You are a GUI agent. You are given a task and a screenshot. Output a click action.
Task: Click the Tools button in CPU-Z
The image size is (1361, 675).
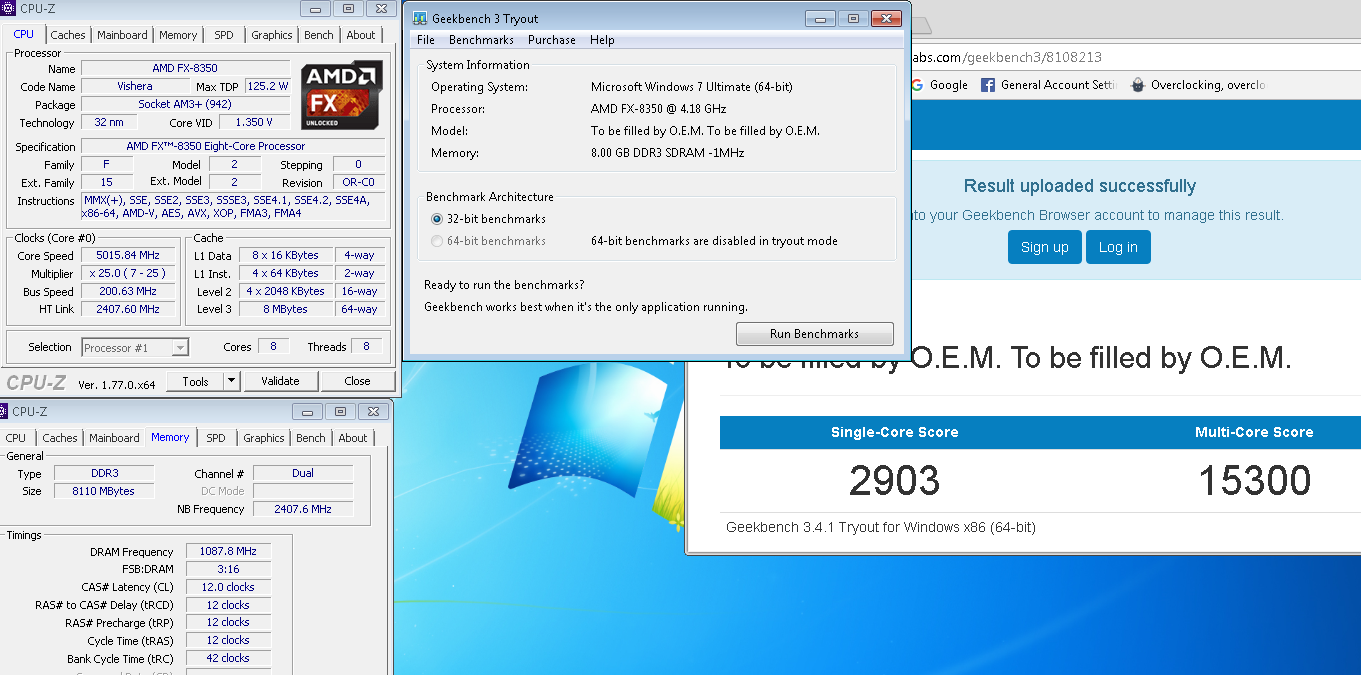(x=196, y=381)
